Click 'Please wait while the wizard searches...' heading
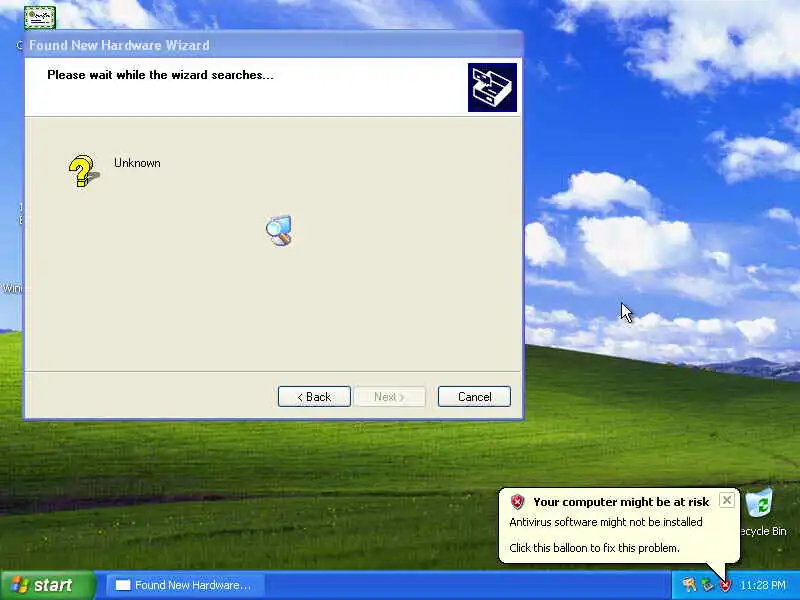This screenshot has height=600, width=800. coord(160,75)
